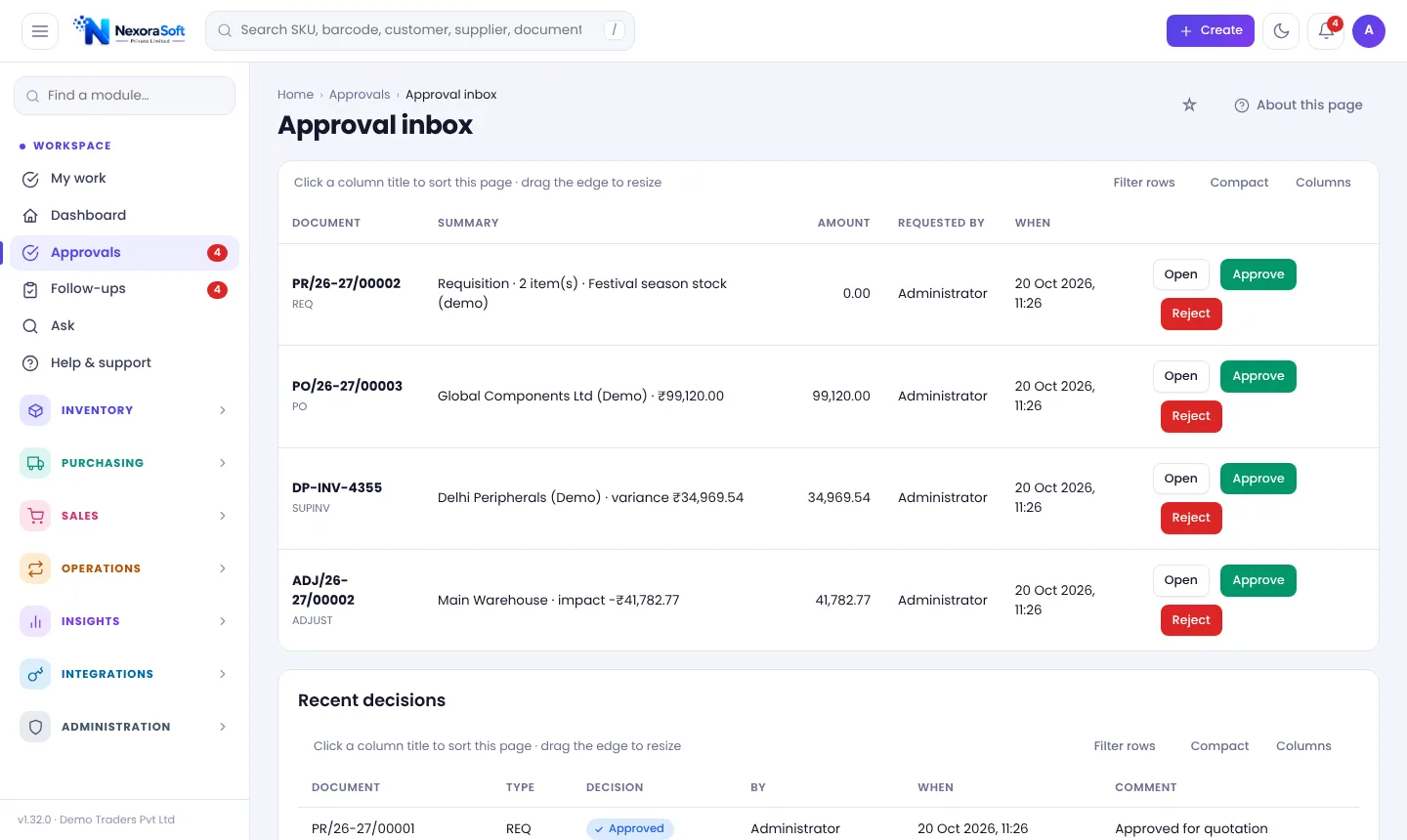Viewport: 1407px width, 840px height.
Task: Click the Inventory cube icon
Action: 35,410
